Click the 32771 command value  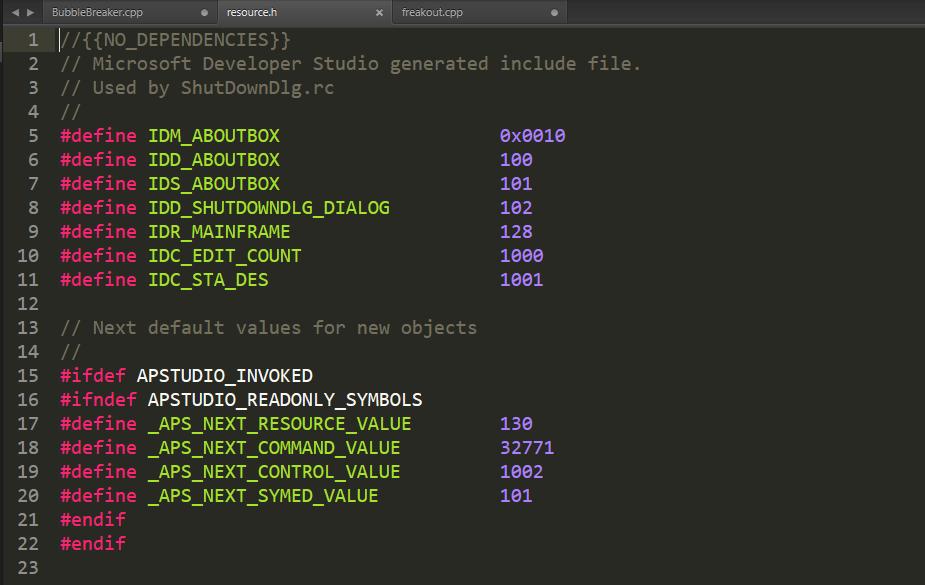coord(527,448)
